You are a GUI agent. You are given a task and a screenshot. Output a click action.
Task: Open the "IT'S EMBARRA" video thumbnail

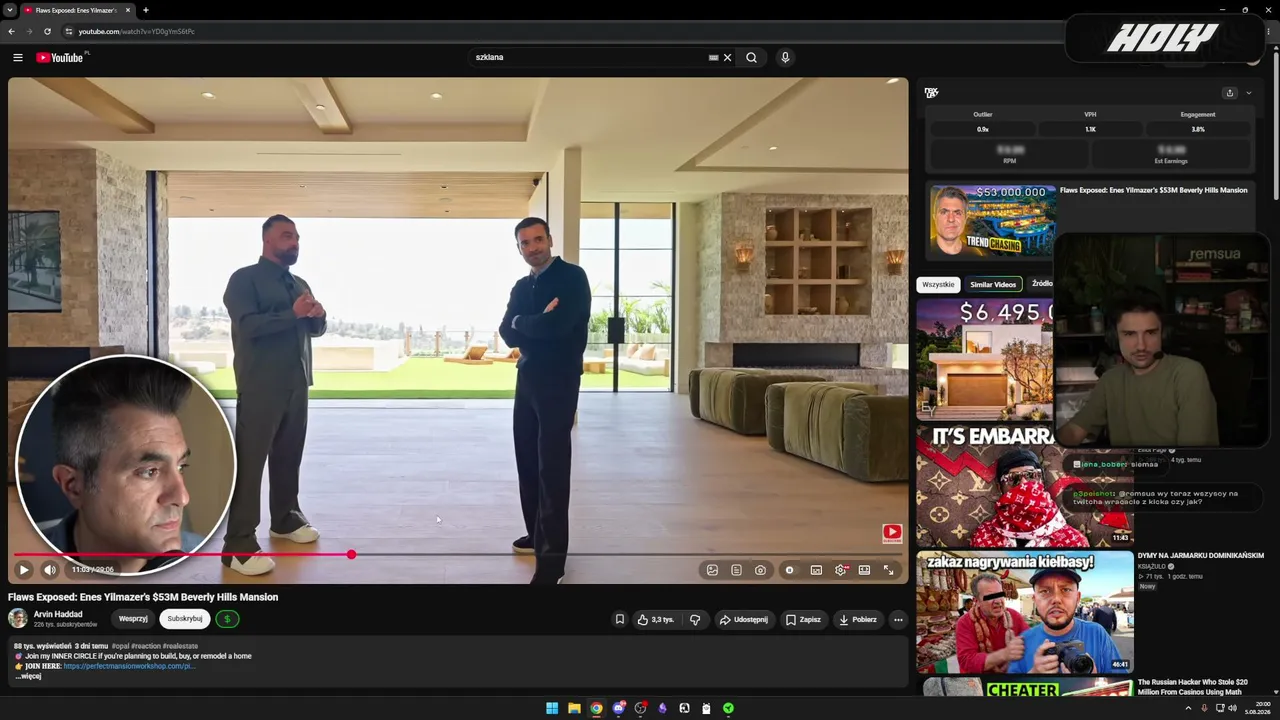pyautogui.click(x=1024, y=486)
